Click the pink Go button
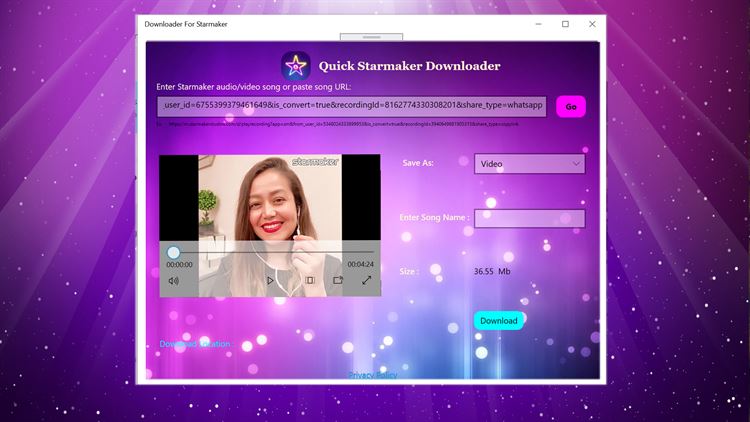 coord(571,107)
